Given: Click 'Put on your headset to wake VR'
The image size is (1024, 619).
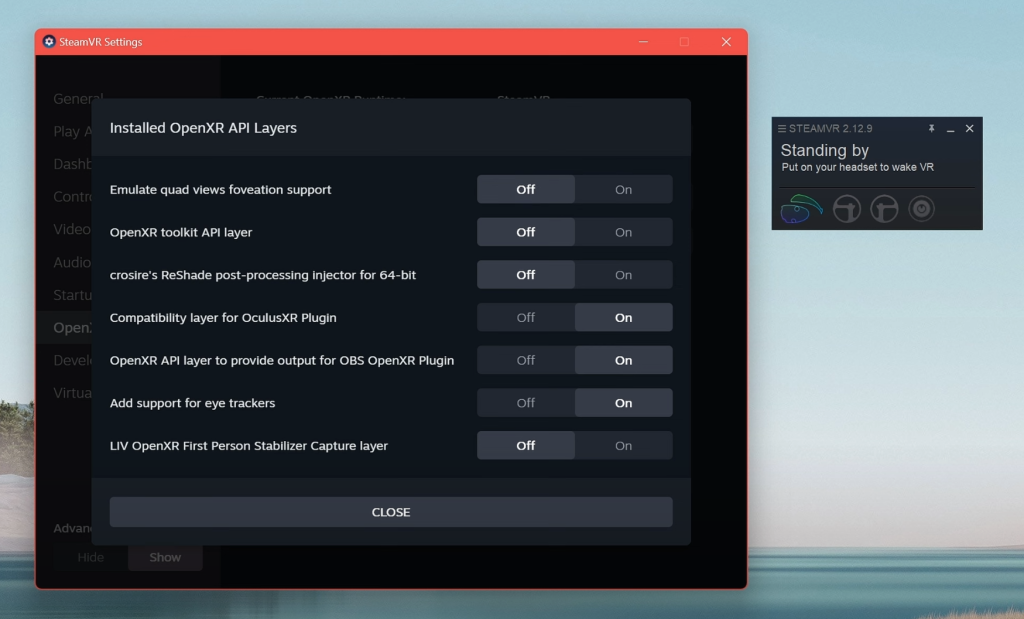Looking at the screenshot, I should [x=857, y=167].
